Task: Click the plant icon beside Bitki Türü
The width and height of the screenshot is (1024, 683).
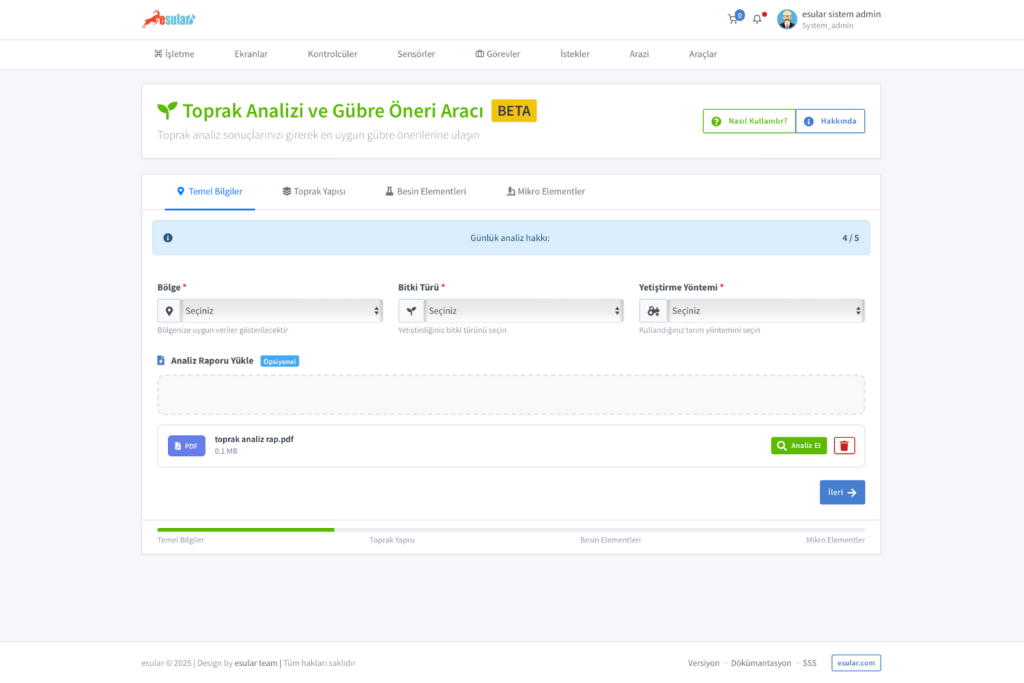Action: tap(411, 311)
